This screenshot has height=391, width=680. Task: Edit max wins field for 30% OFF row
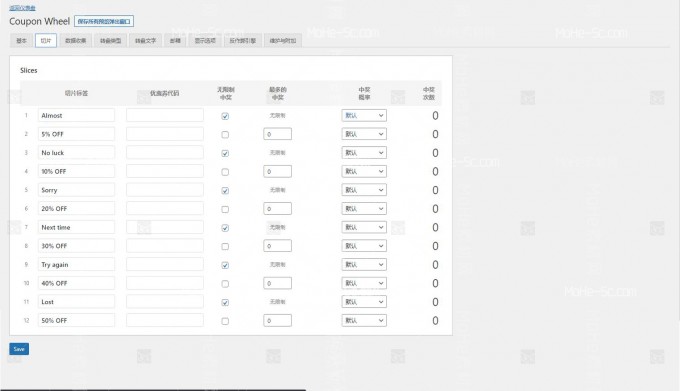click(x=278, y=246)
